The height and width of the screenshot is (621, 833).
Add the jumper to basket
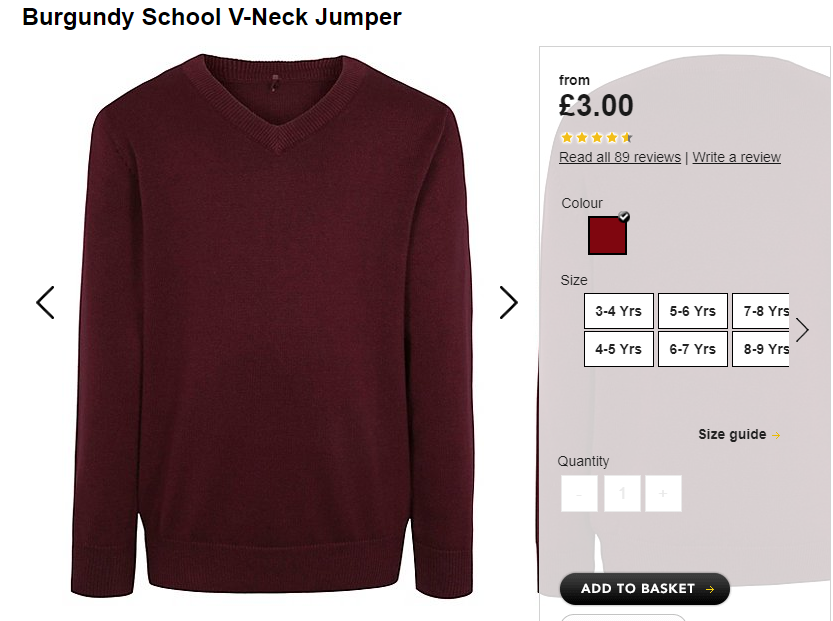(x=645, y=589)
